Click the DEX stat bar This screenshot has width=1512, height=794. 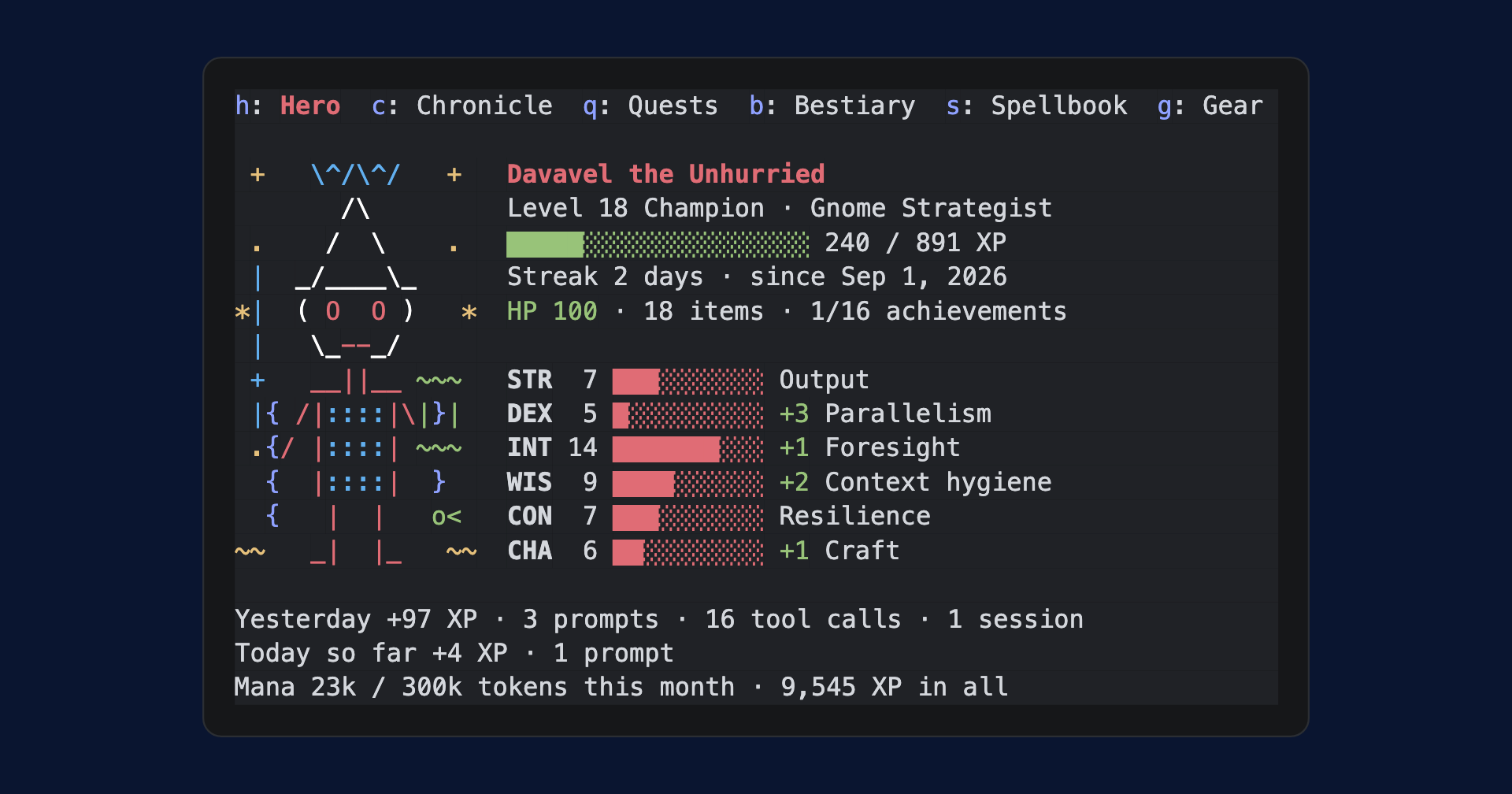[x=687, y=415]
